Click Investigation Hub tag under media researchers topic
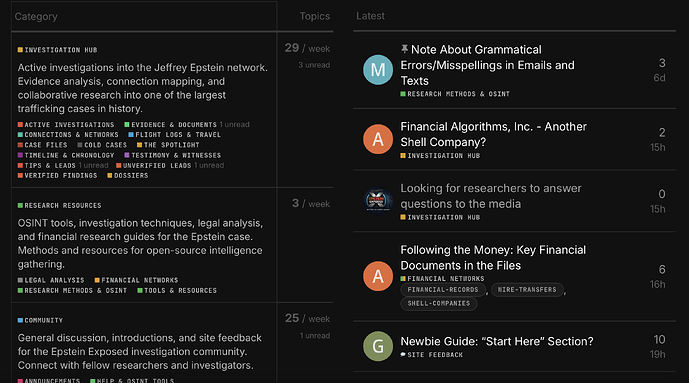Screen dimensions: 689x383 (440, 217)
